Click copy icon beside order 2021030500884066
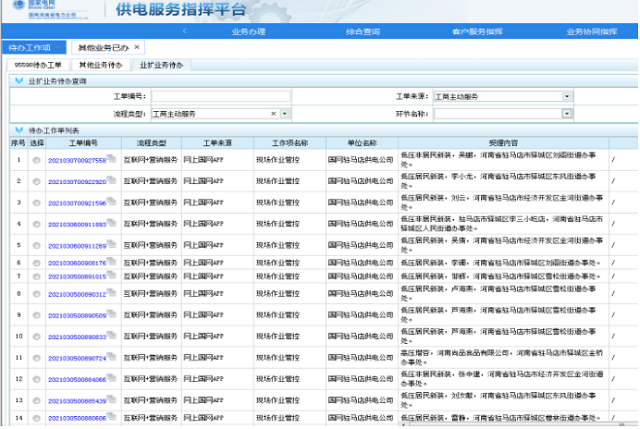 click(112, 379)
